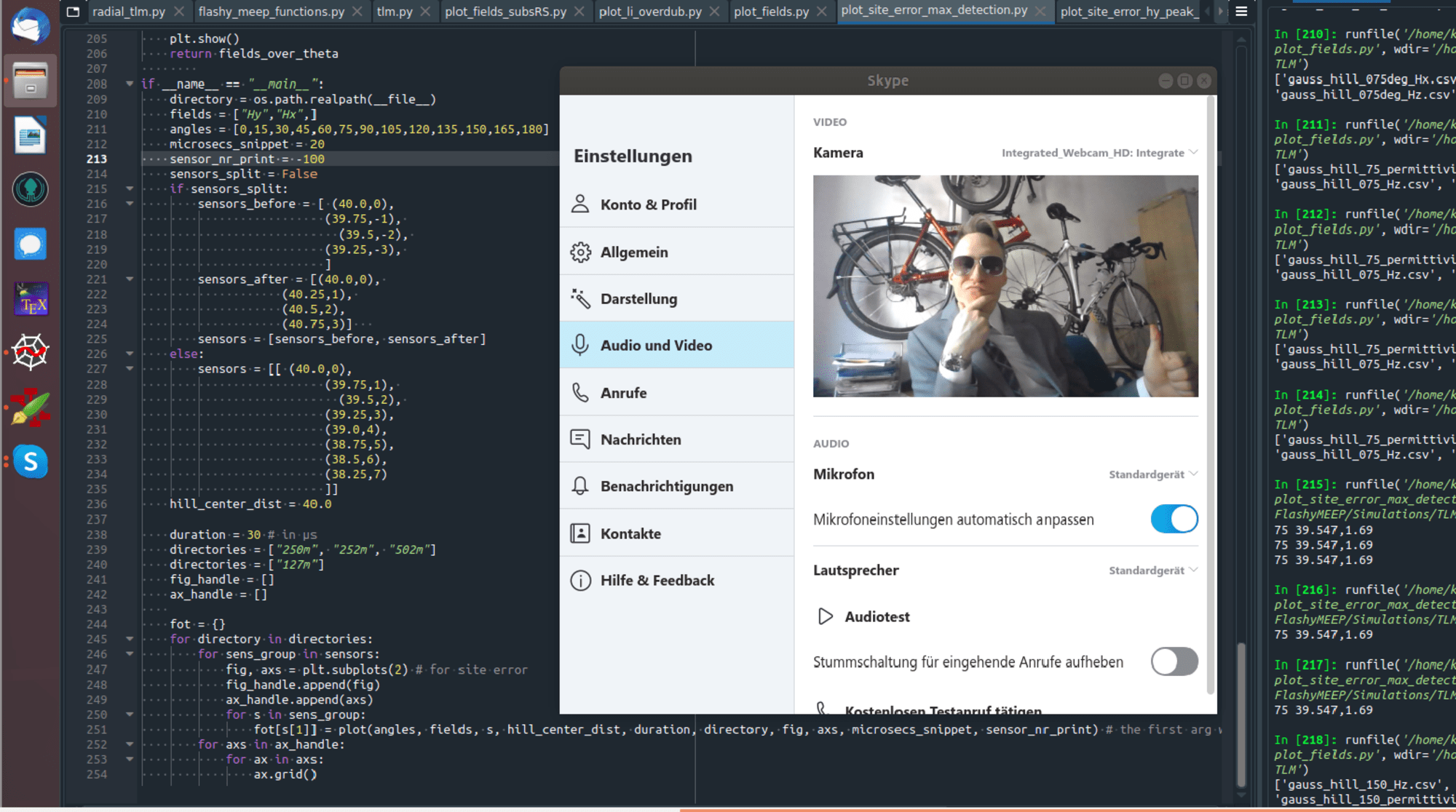1456x812 pixels.
Task: Click the Skype webcam preview image
Action: tap(1005, 286)
